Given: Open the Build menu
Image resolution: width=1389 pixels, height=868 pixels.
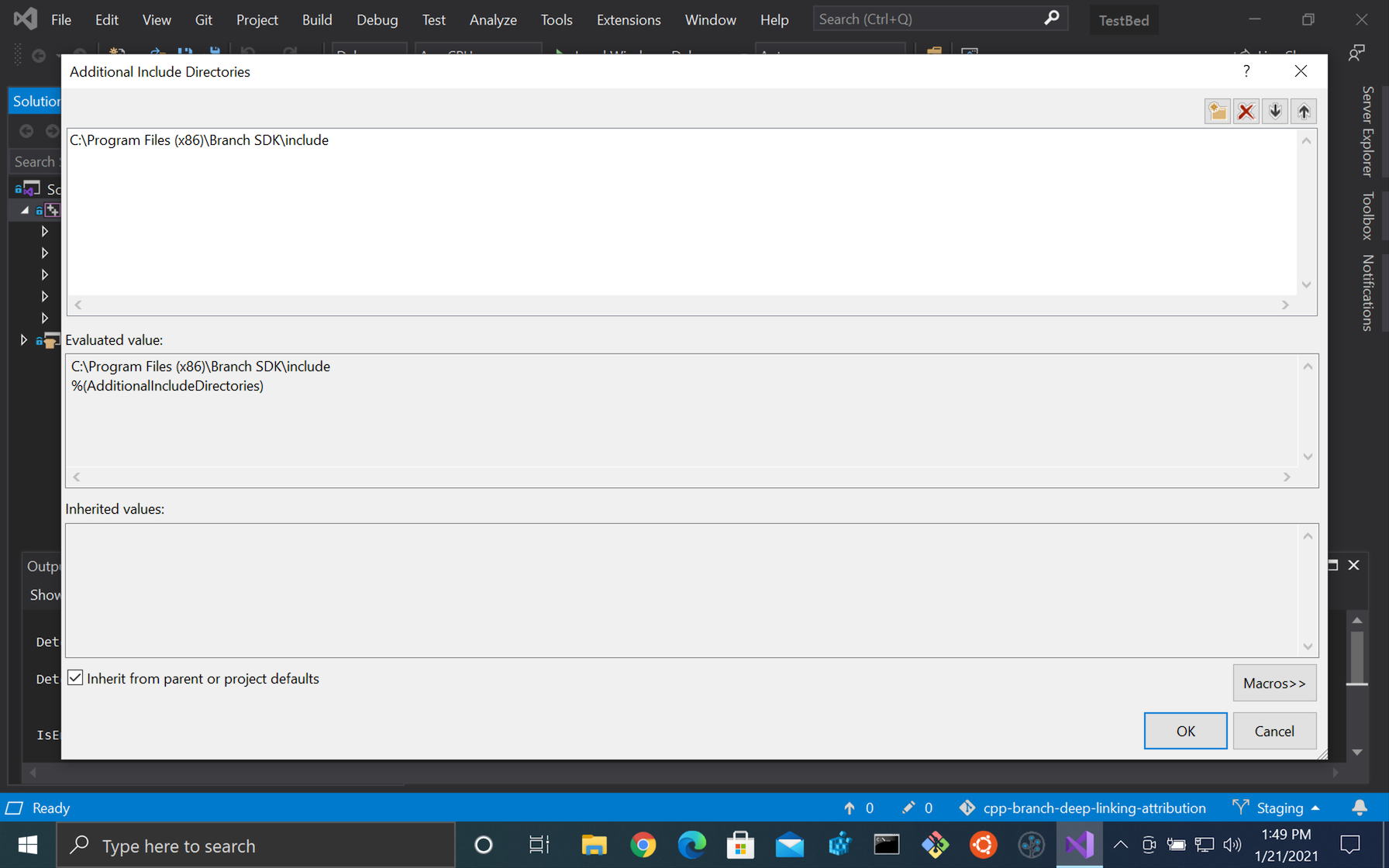Looking at the screenshot, I should (x=317, y=19).
